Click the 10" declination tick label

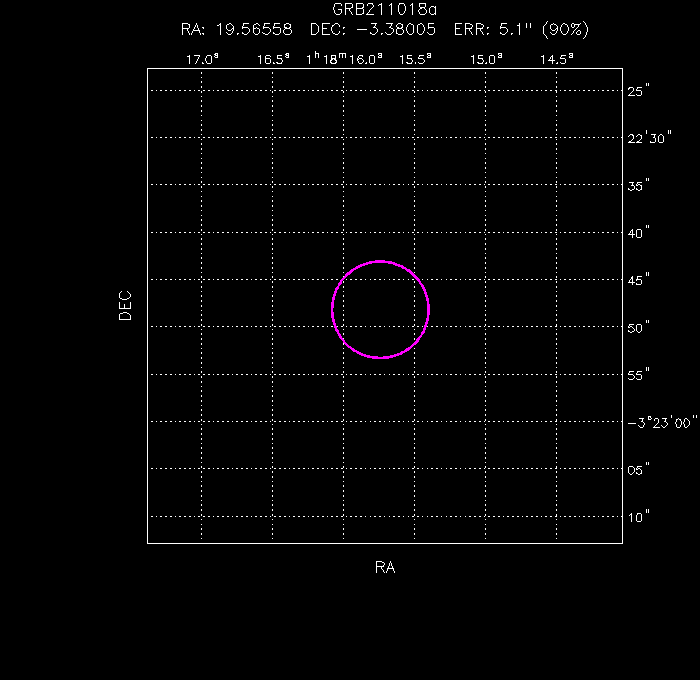pyautogui.click(x=638, y=517)
